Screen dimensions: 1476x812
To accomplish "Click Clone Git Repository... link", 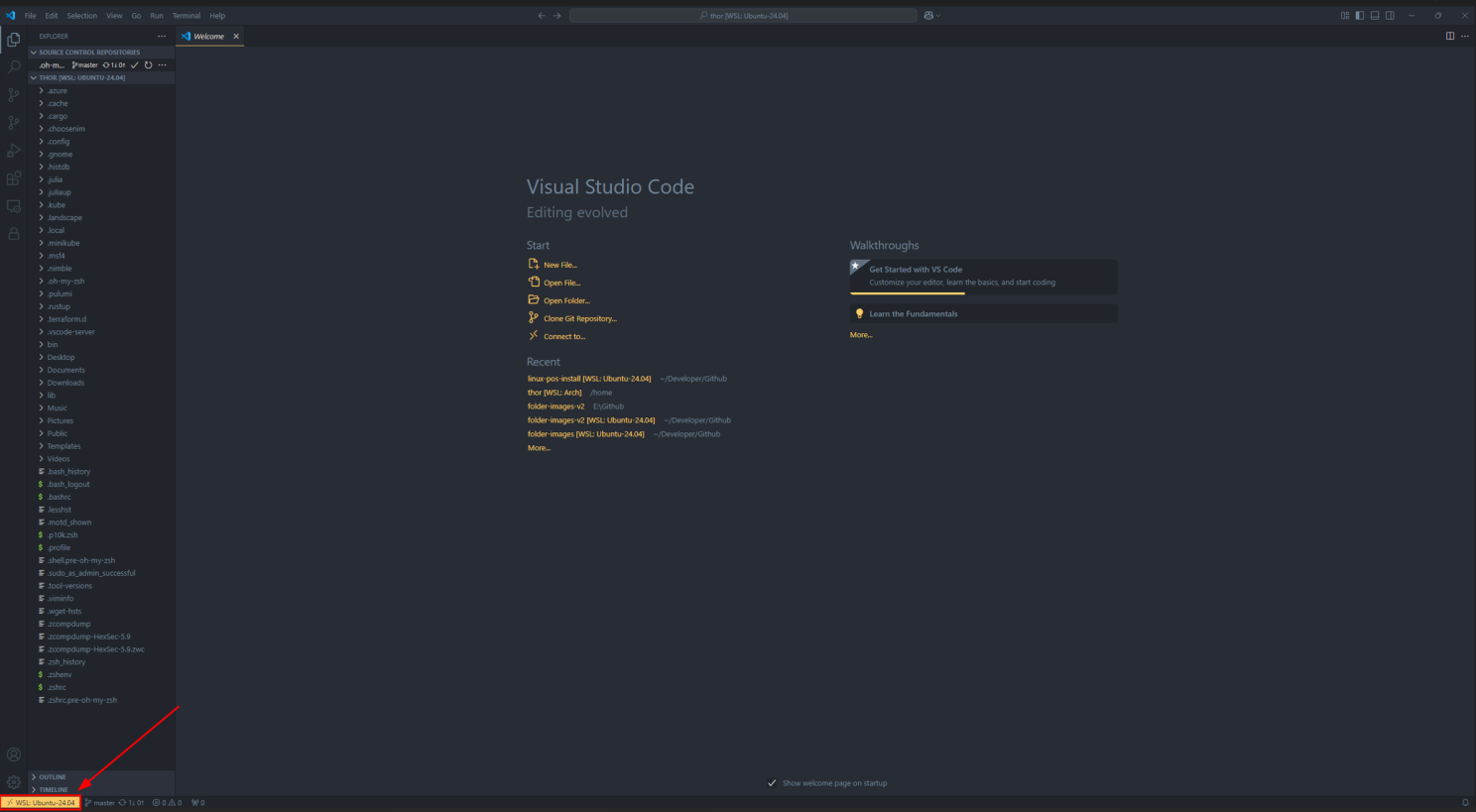I will pyautogui.click(x=572, y=318).
